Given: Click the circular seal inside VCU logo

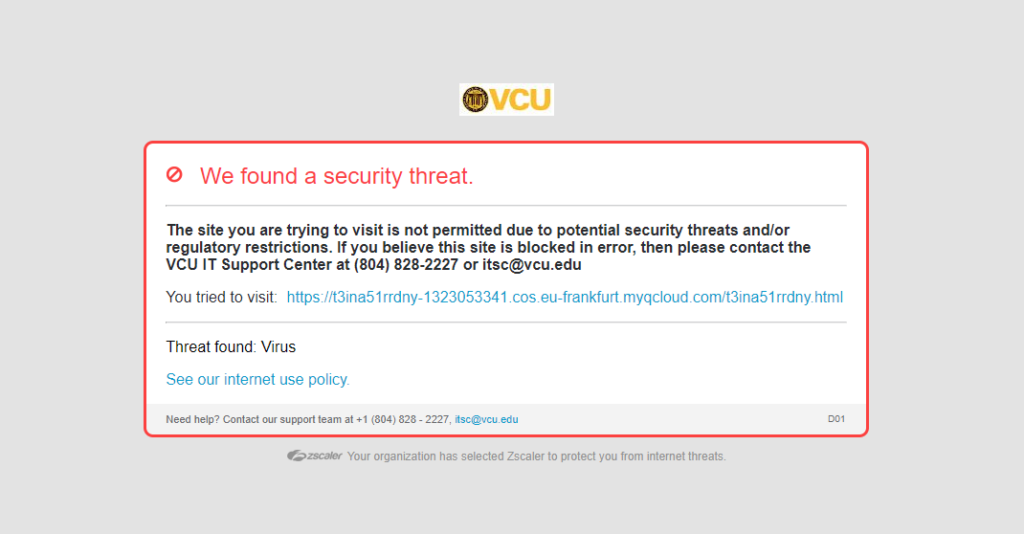Looking at the screenshot, I should point(475,99).
